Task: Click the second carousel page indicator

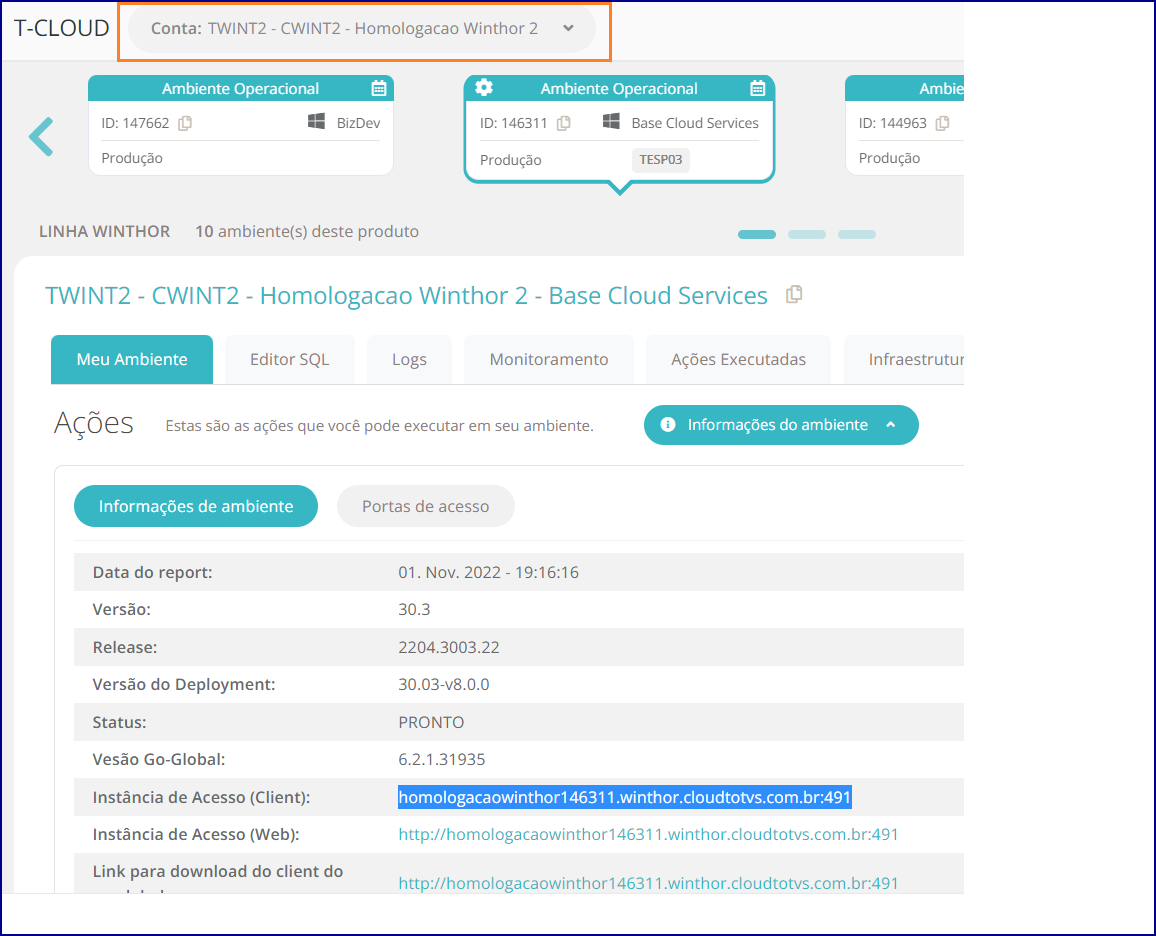Action: click(x=806, y=233)
